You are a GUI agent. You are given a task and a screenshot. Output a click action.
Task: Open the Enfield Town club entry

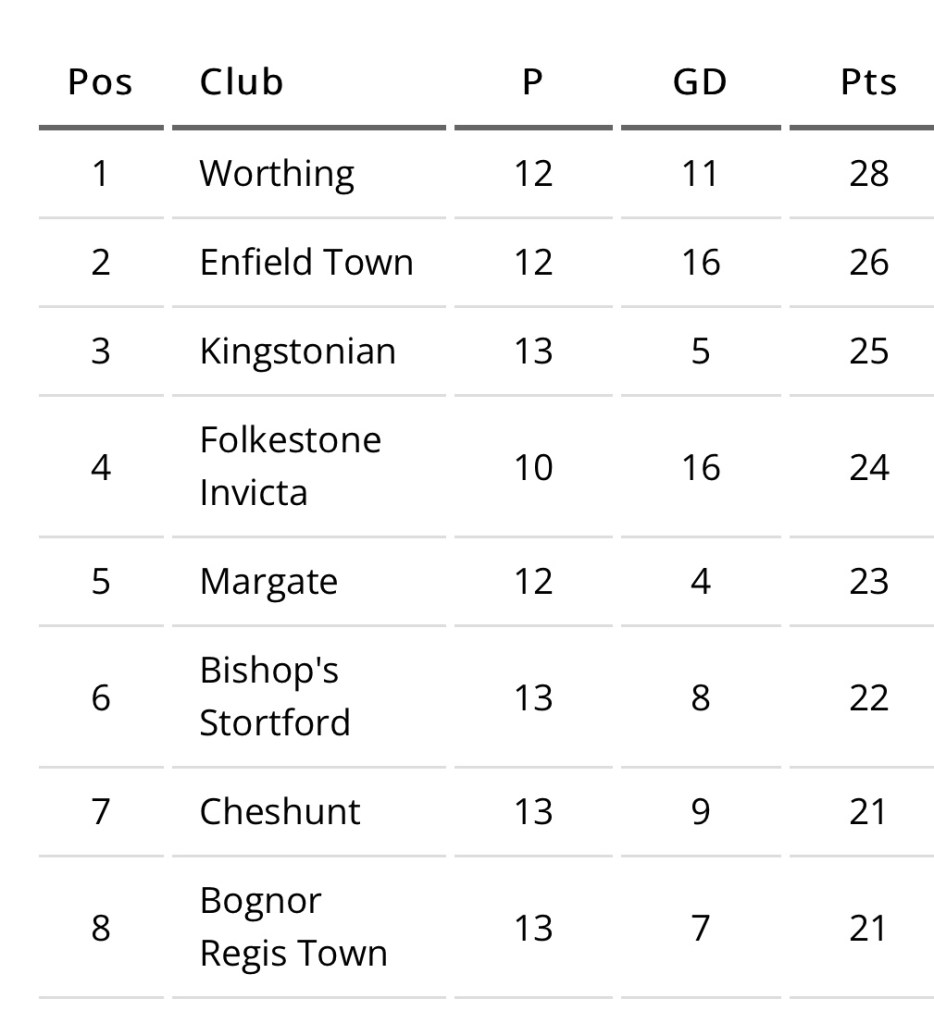[x=306, y=262]
